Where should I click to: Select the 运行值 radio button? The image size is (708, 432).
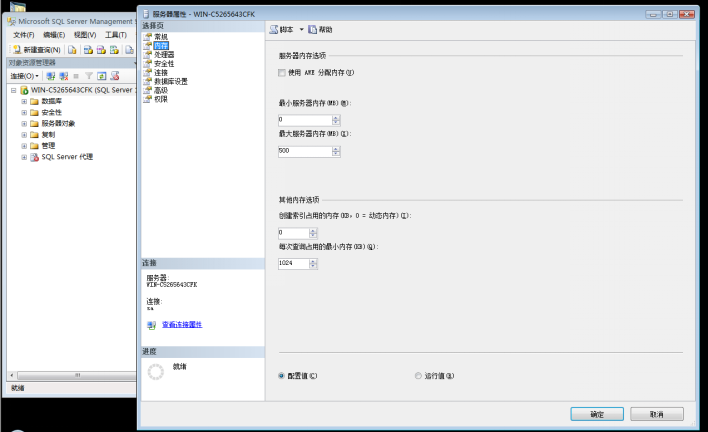click(418, 376)
